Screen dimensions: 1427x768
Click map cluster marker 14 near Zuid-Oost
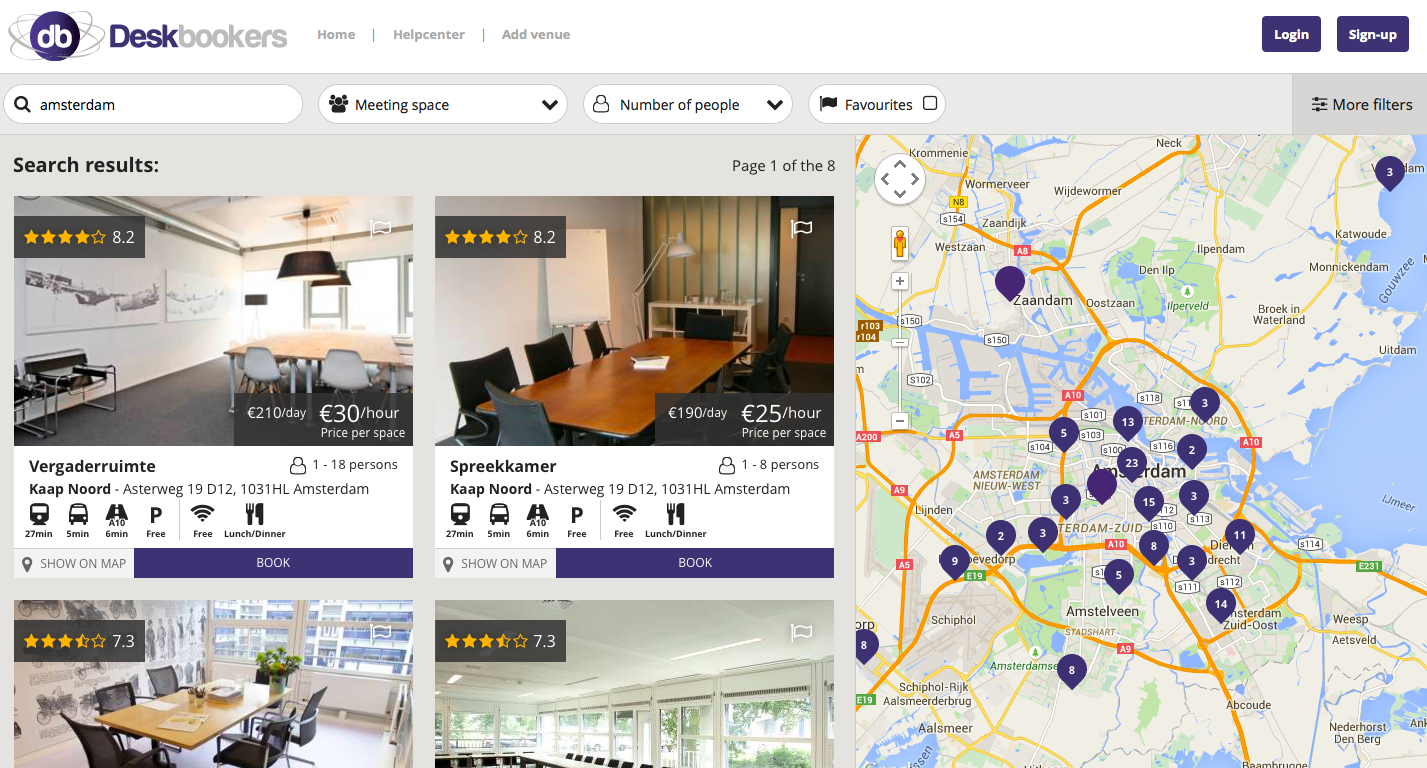(1220, 604)
